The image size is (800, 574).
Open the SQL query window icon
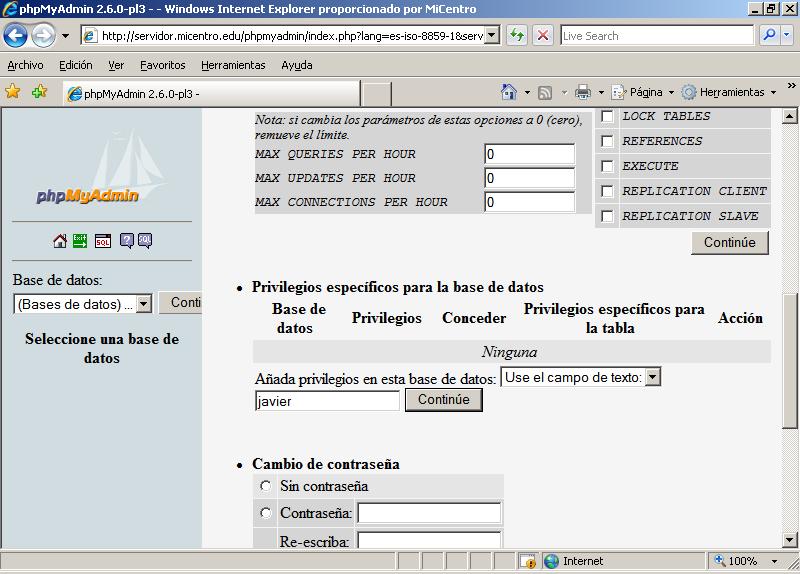[x=103, y=241]
